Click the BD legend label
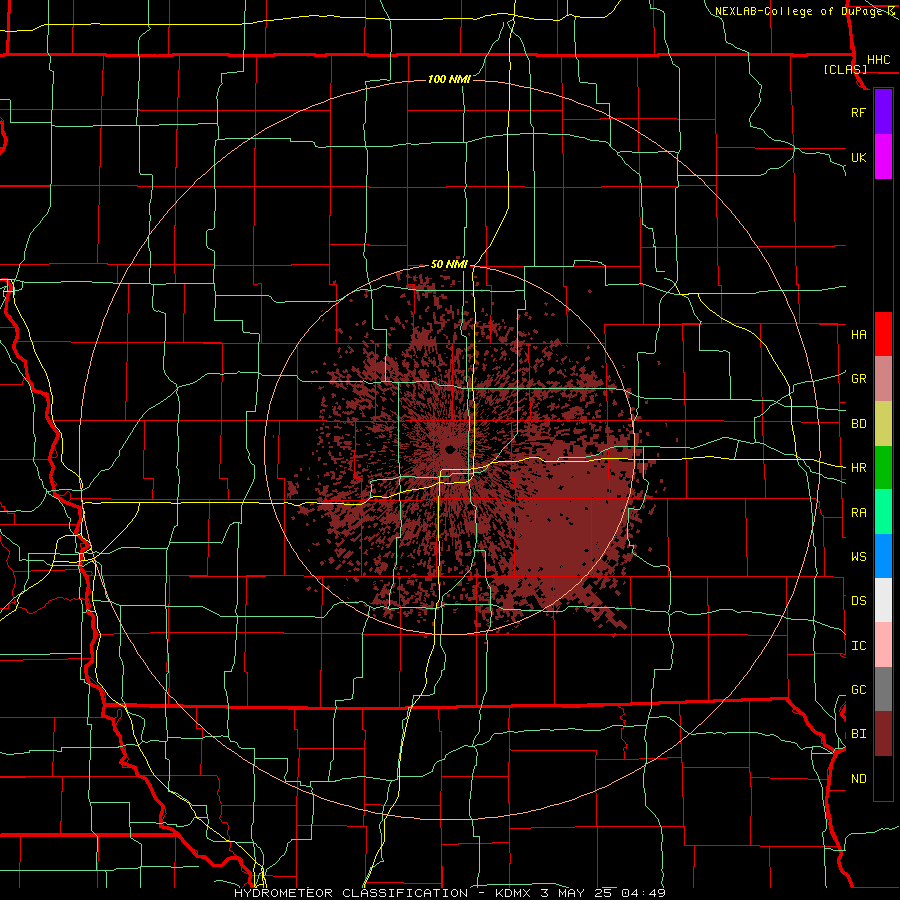 (858, 424)
